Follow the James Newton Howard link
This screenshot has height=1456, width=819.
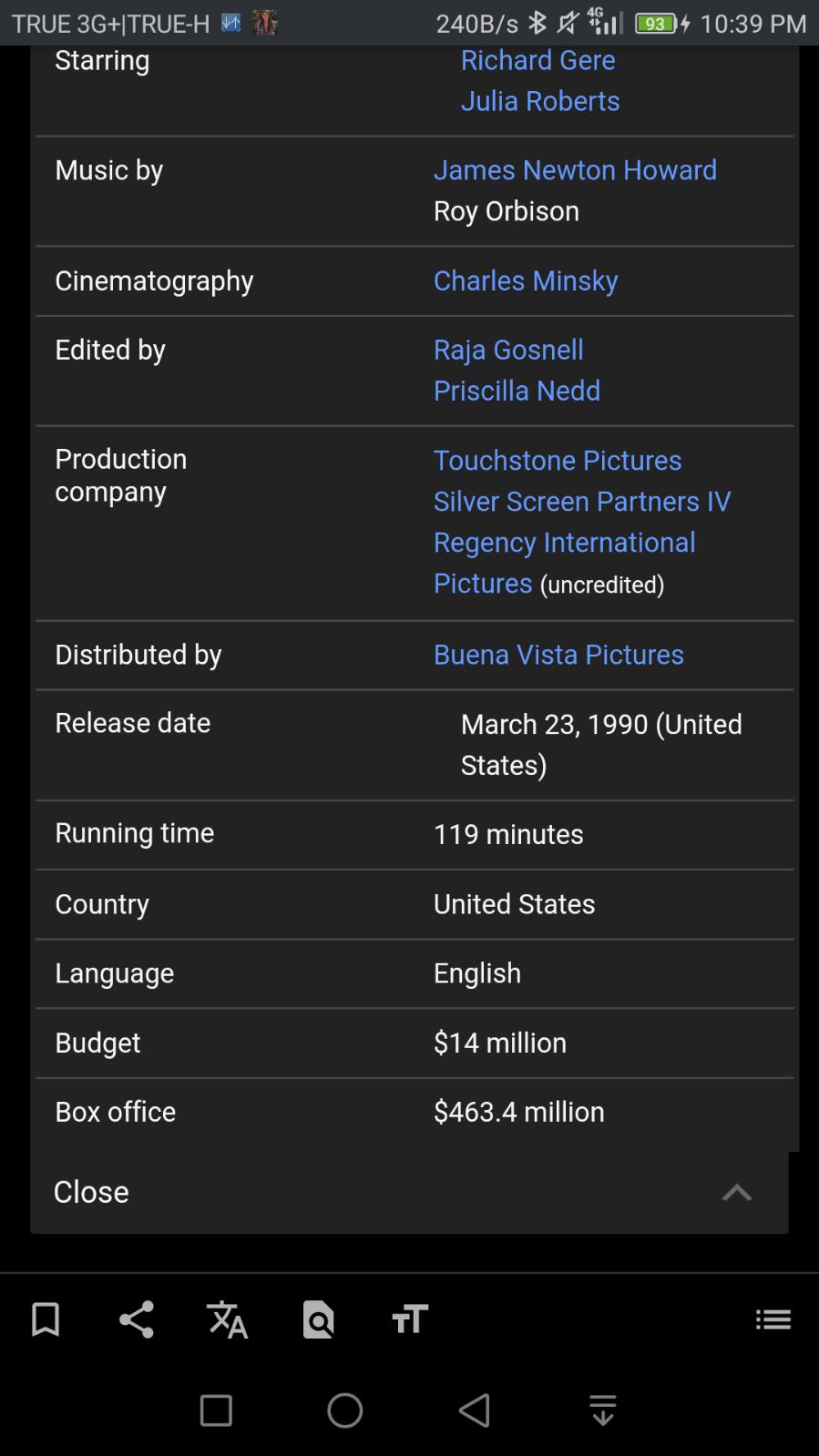575,170
